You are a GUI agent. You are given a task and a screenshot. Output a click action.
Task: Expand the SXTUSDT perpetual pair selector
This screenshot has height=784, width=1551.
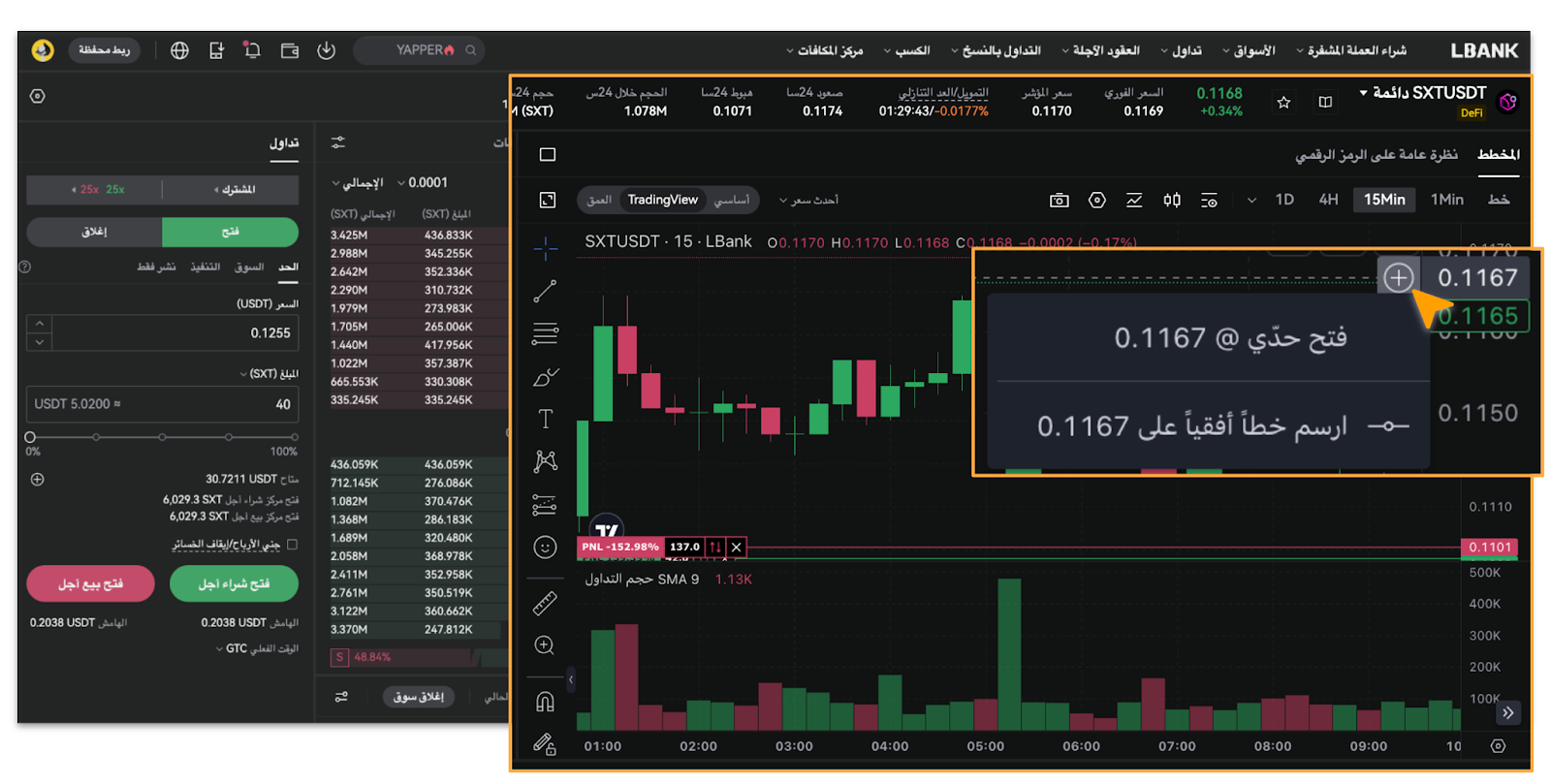point(1423,93)
